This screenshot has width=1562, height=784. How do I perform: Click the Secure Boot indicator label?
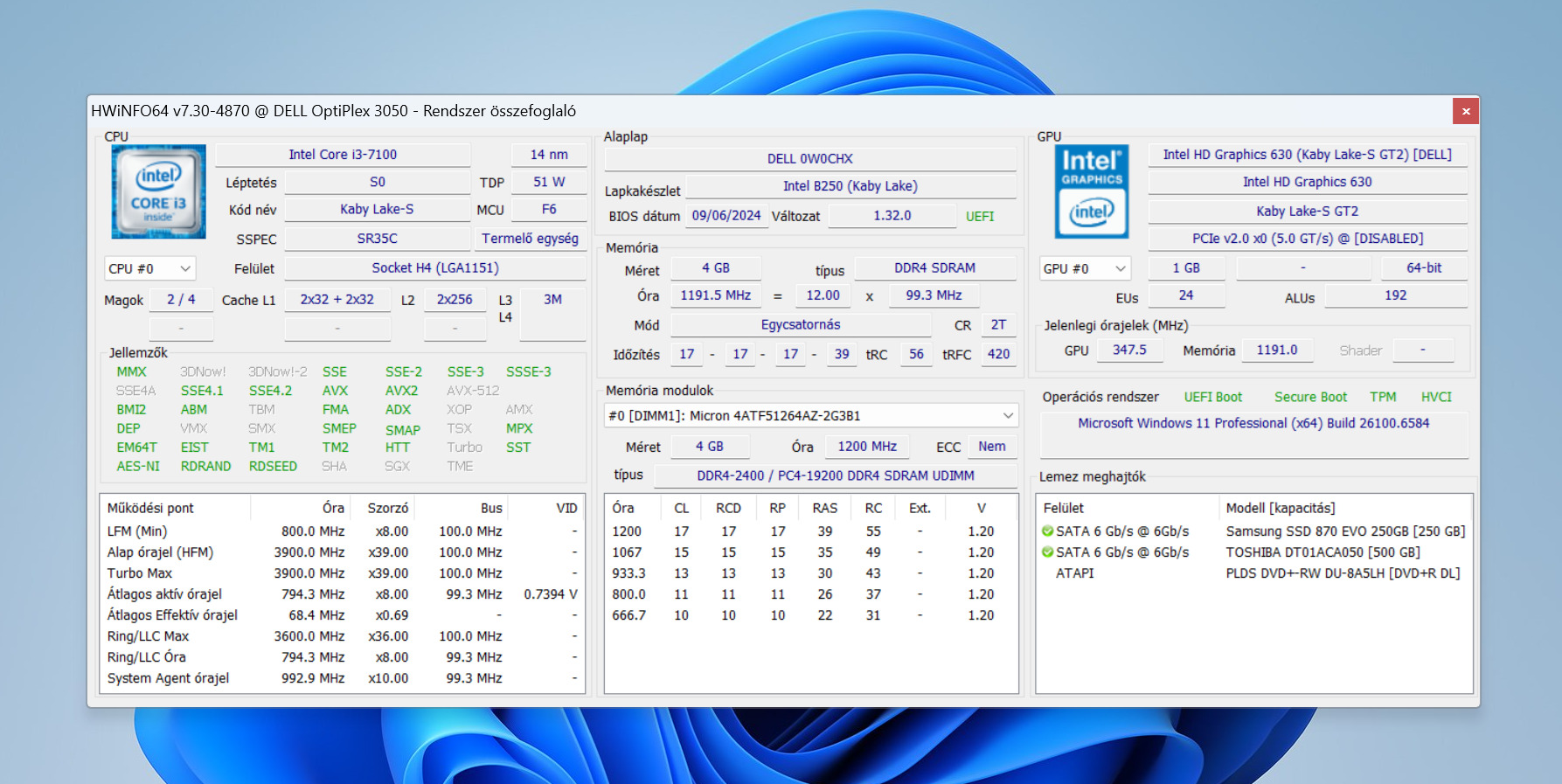[1309, 397]
